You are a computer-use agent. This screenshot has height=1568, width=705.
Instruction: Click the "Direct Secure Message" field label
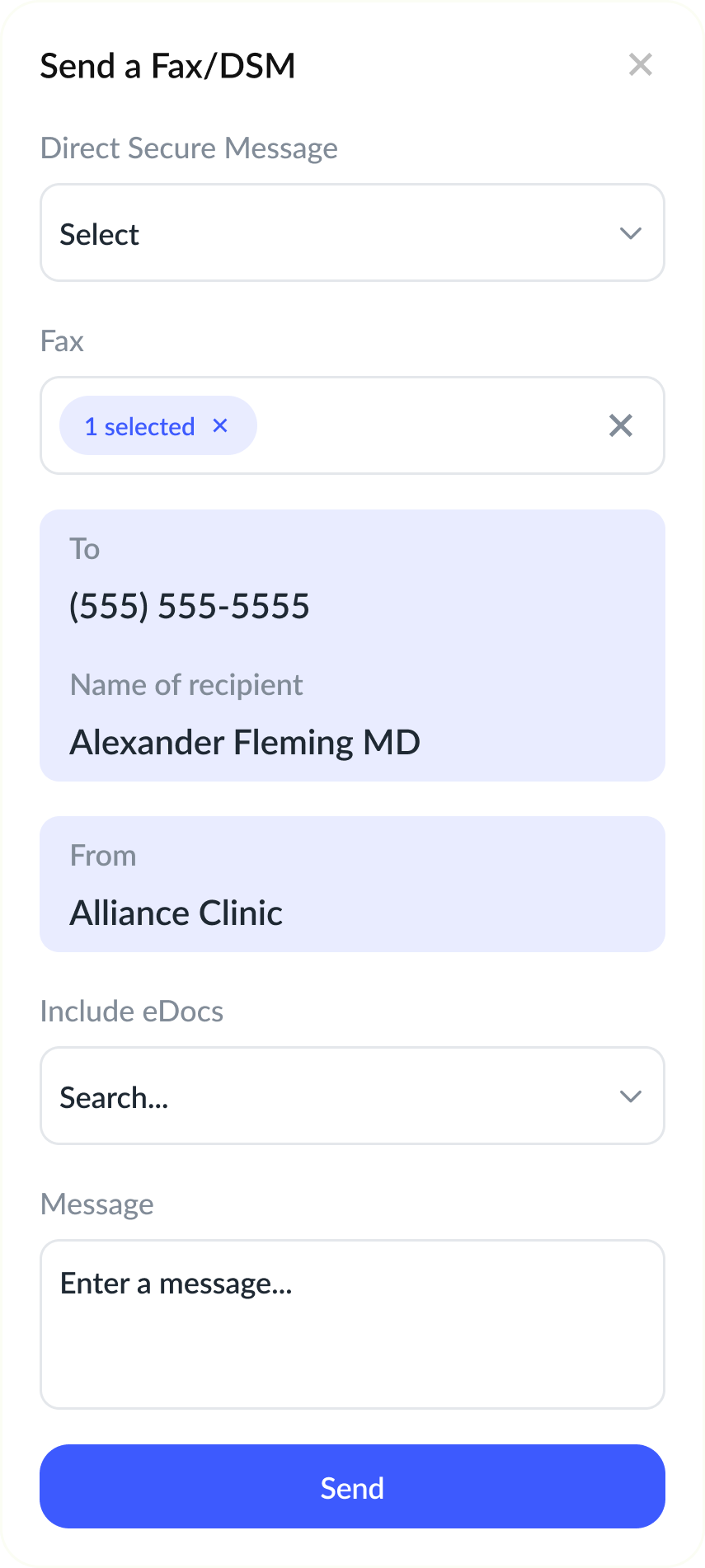click(x=189, y=148)
